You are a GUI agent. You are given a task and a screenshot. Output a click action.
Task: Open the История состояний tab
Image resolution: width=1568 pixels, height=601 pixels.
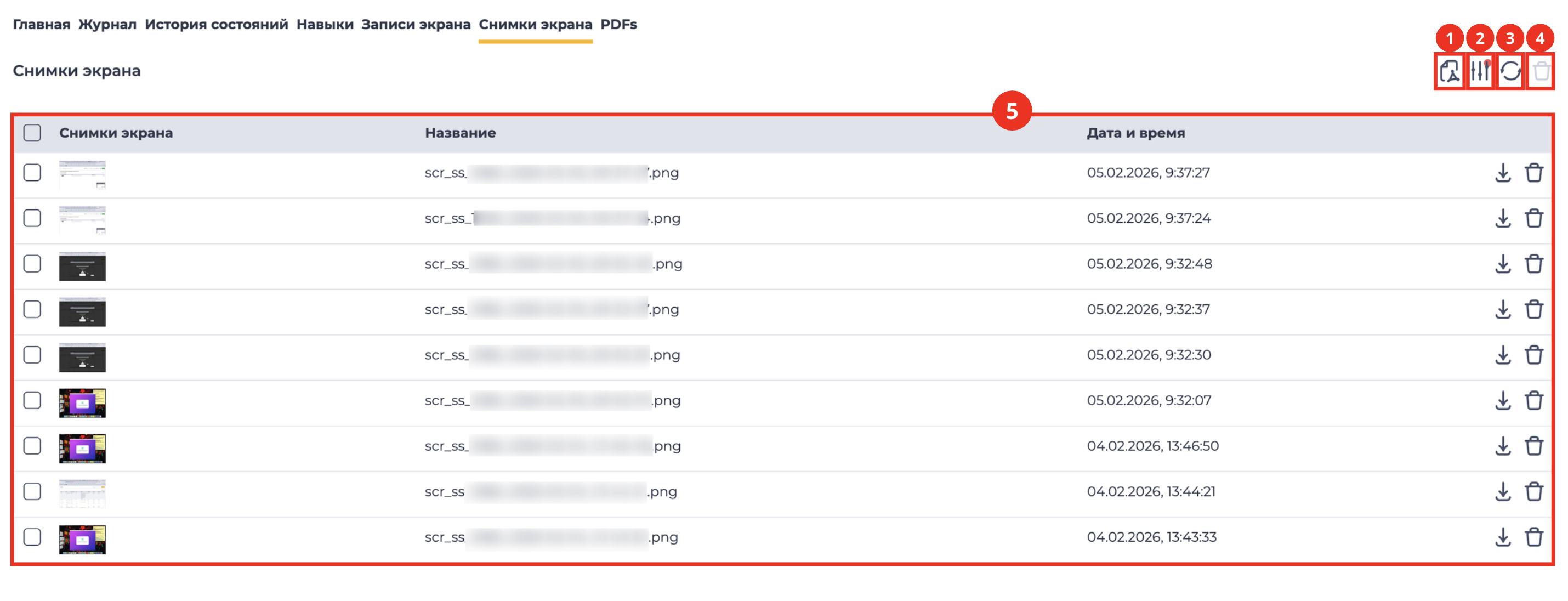click(x=216, y=24)
